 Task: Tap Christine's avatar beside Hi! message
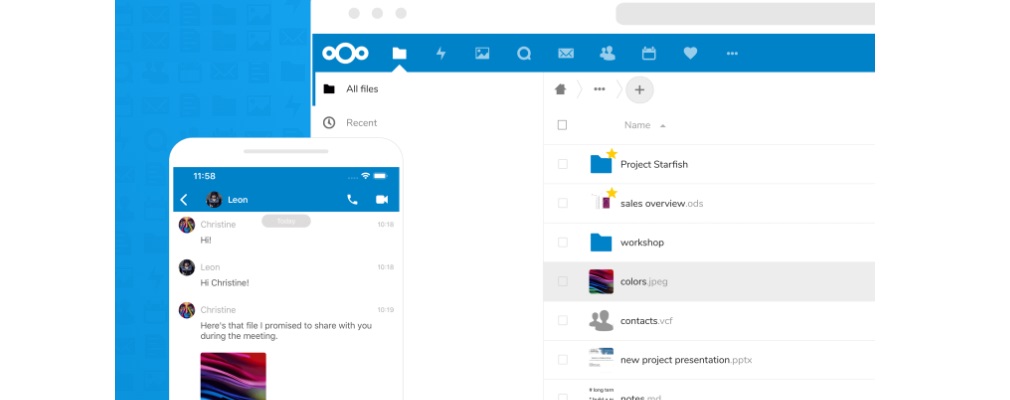[187, 225]
